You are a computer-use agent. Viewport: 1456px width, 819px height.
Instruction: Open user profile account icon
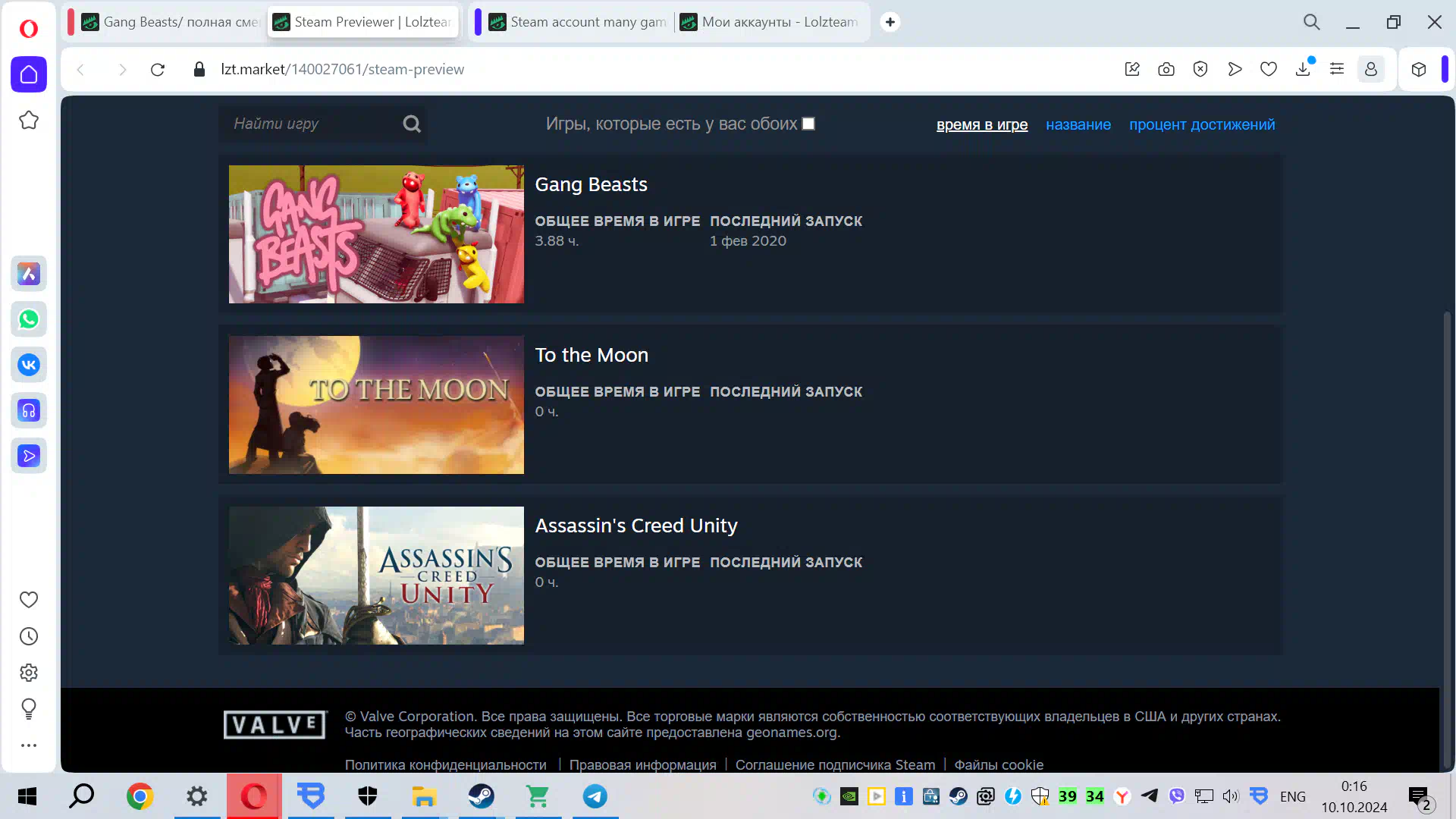pyautogui.click(x=1371, y=70)
